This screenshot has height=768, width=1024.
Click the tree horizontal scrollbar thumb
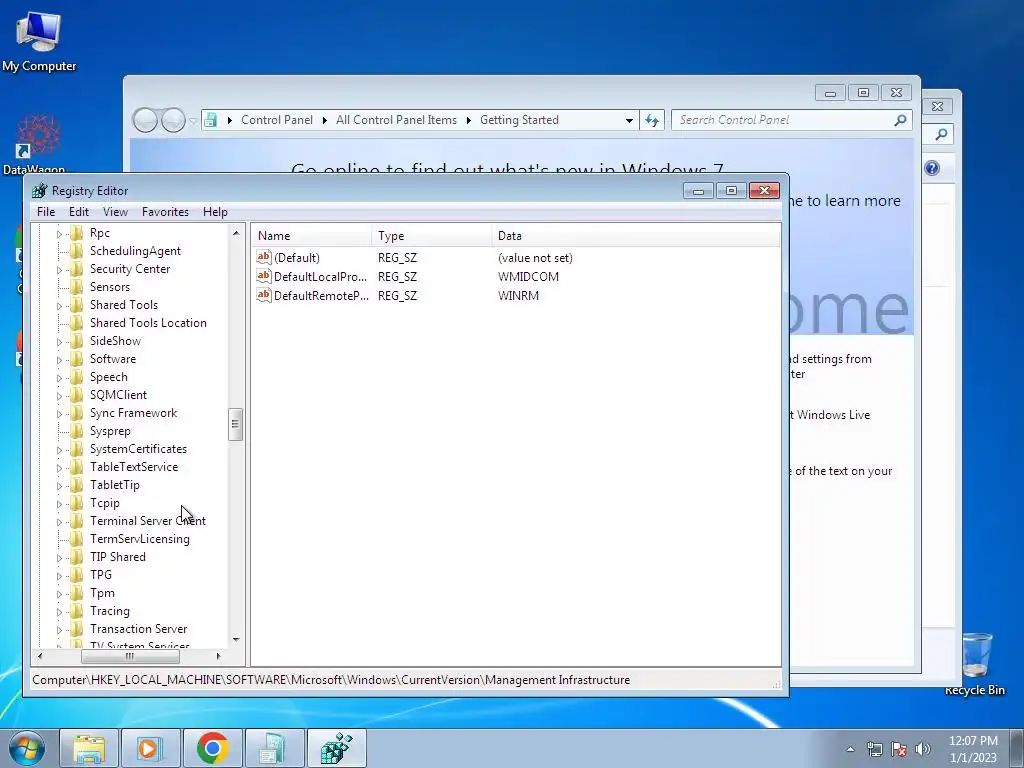coord(130,656)
